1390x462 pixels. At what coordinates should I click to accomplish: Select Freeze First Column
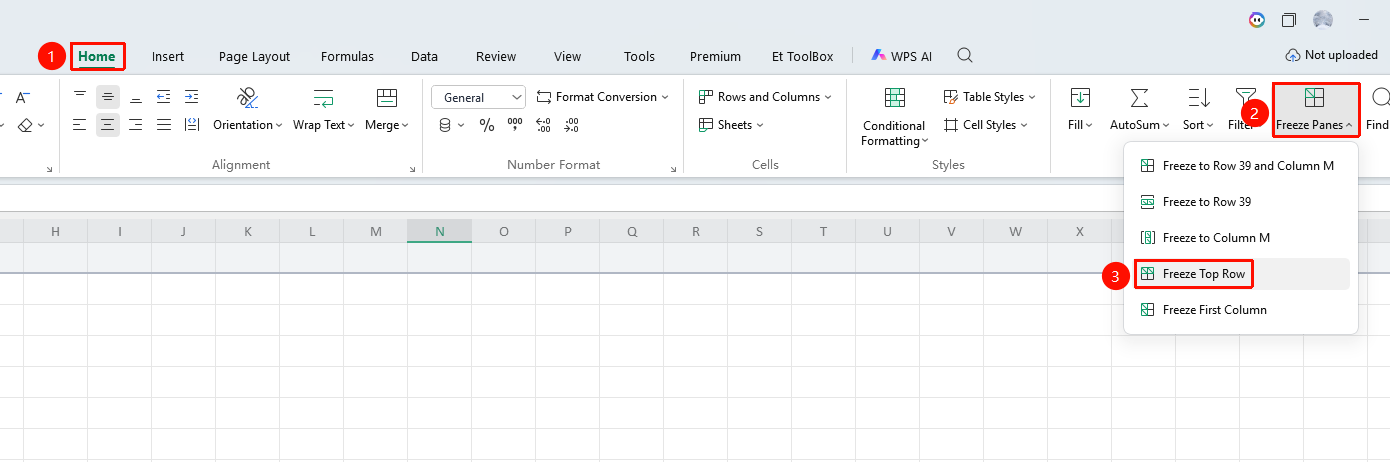(x=1241, y=310)
